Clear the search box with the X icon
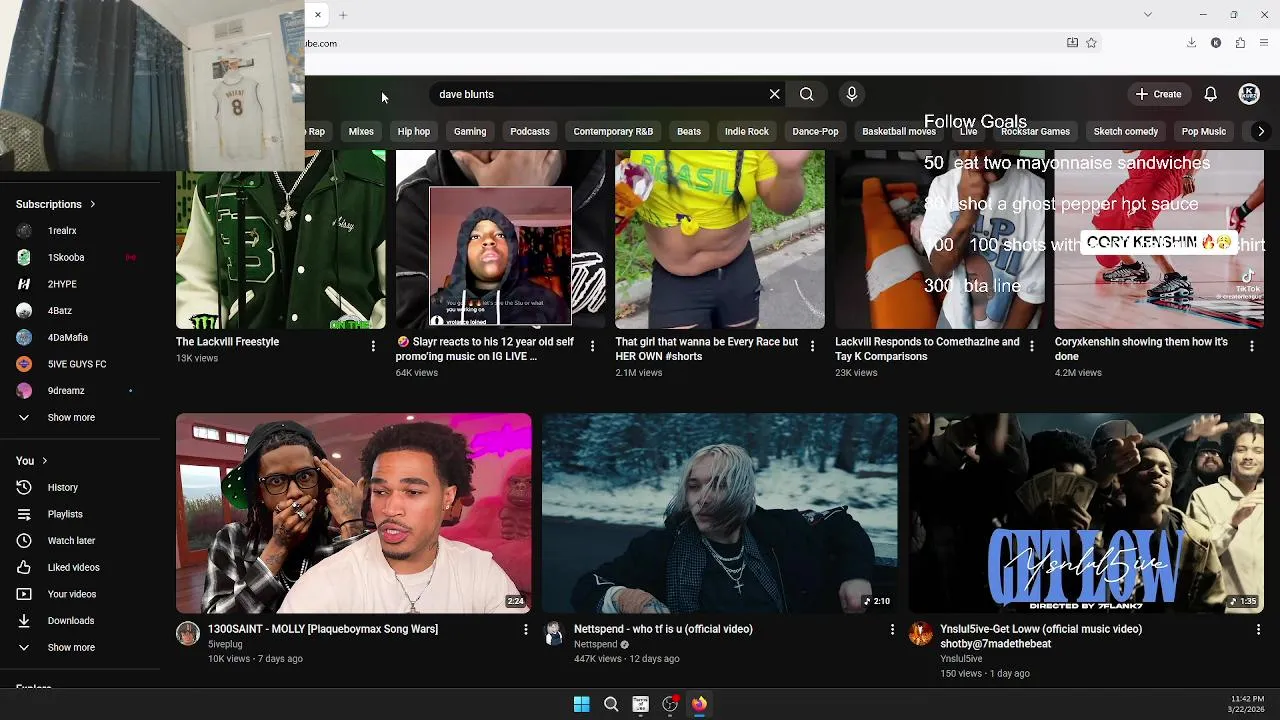Screen dimensions: 1280x720 (x=774, y=94)
